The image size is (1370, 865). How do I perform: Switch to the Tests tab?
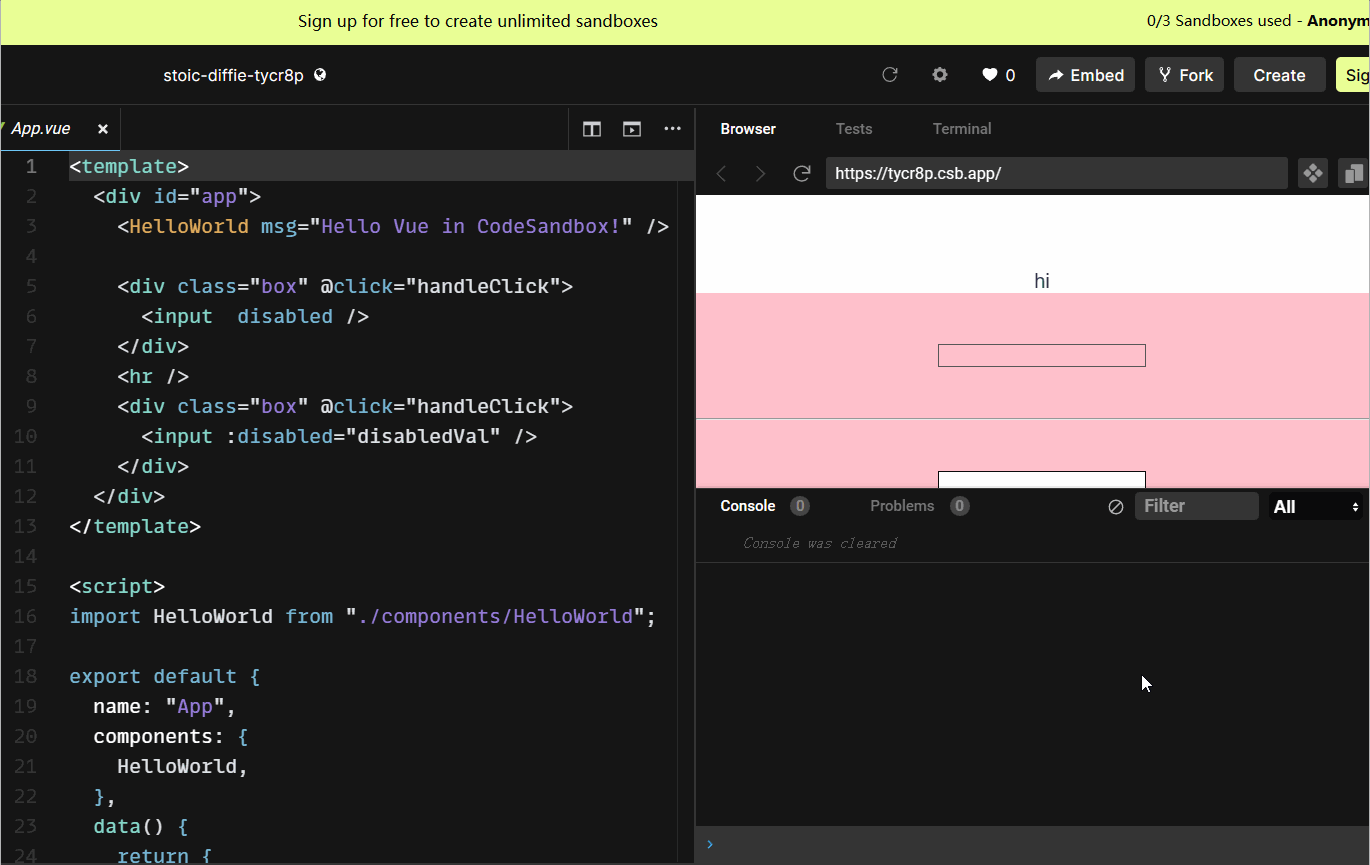click(854, 129)
